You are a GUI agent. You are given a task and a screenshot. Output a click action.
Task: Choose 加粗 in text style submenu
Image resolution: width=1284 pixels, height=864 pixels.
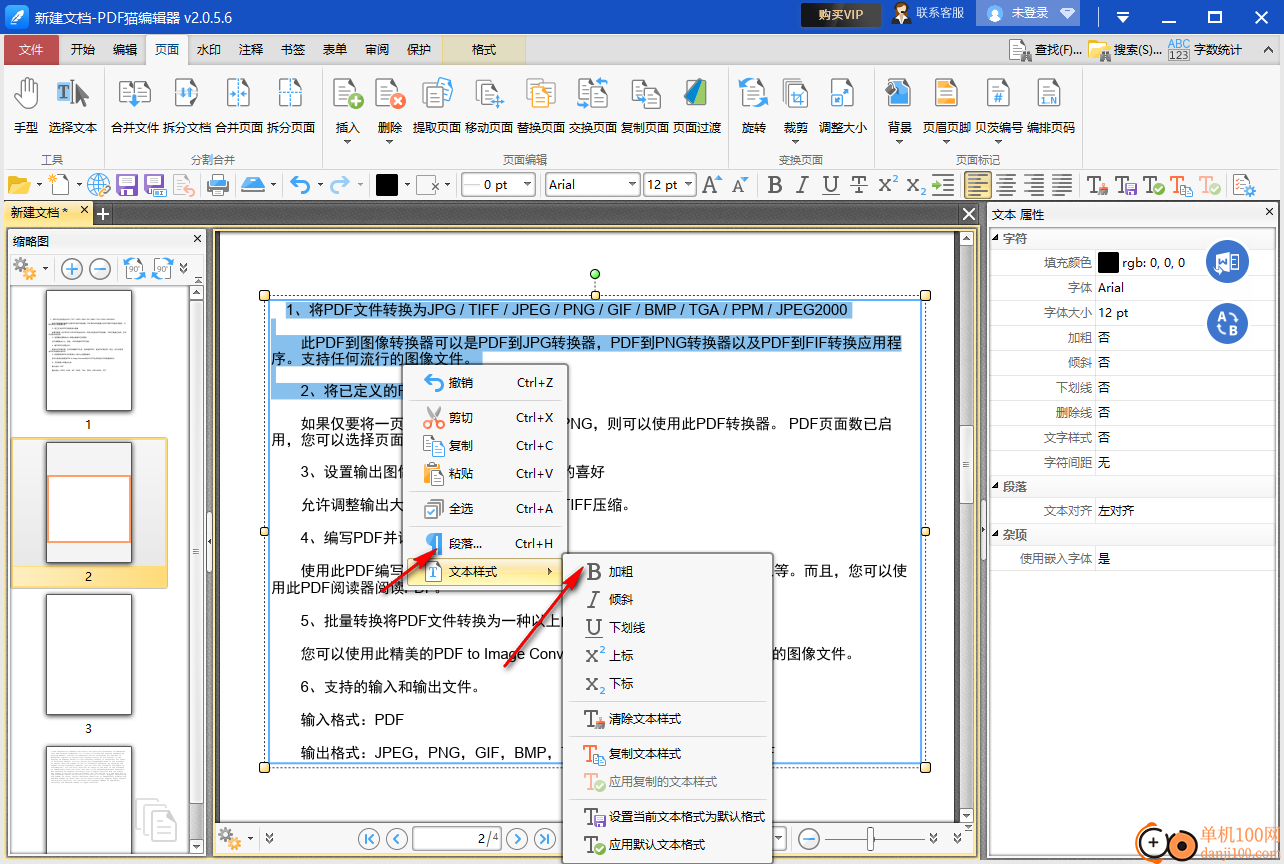click(x=668, y=572)
